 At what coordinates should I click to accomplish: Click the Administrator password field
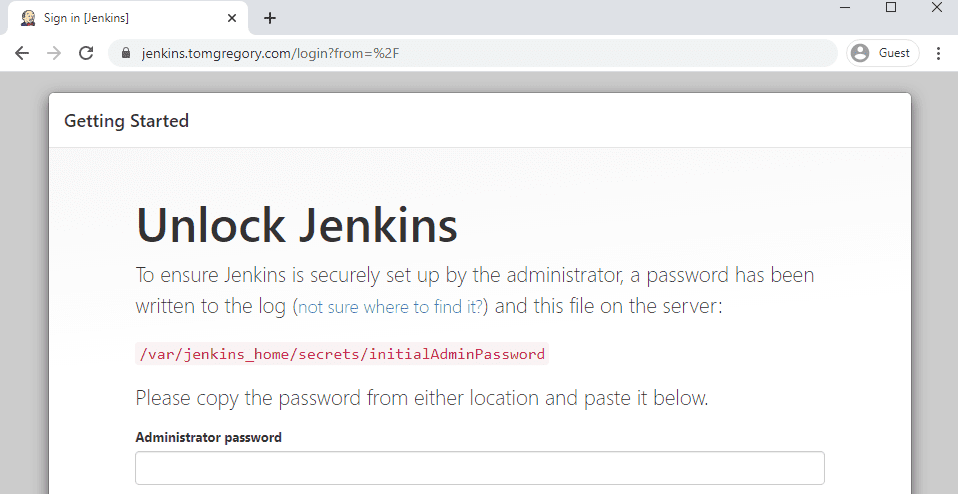click(479, 468)
